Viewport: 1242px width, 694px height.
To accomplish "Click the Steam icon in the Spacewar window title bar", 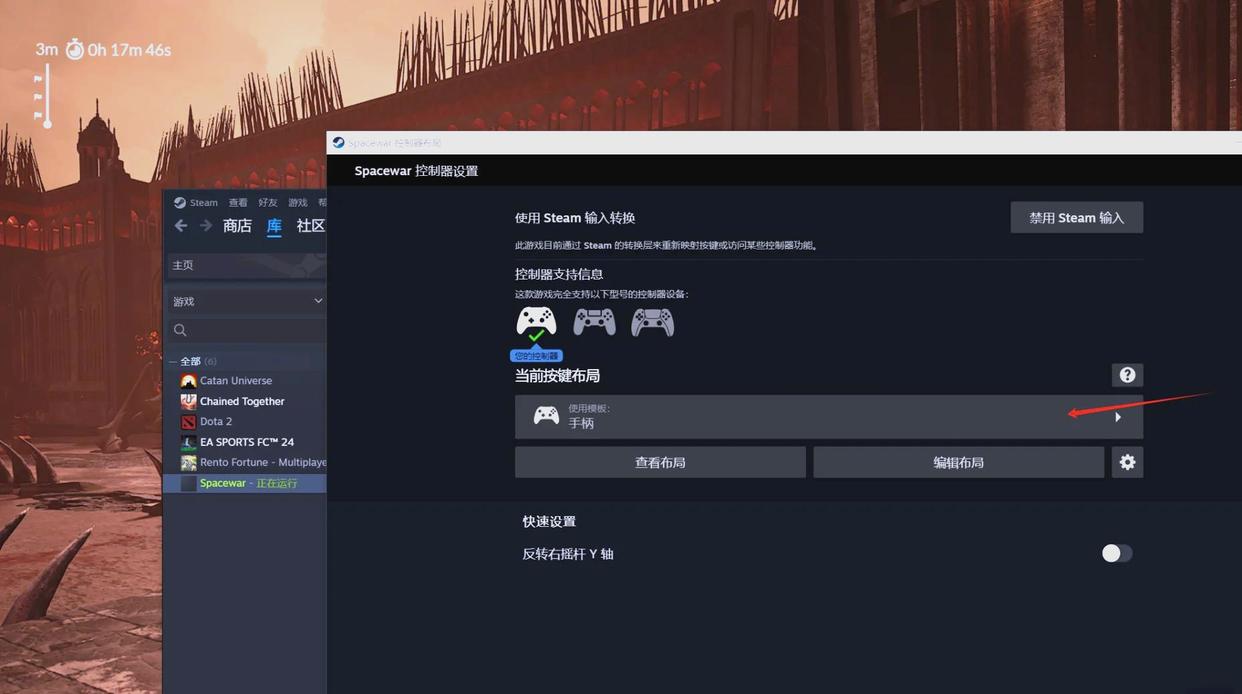I will (338, 143).
